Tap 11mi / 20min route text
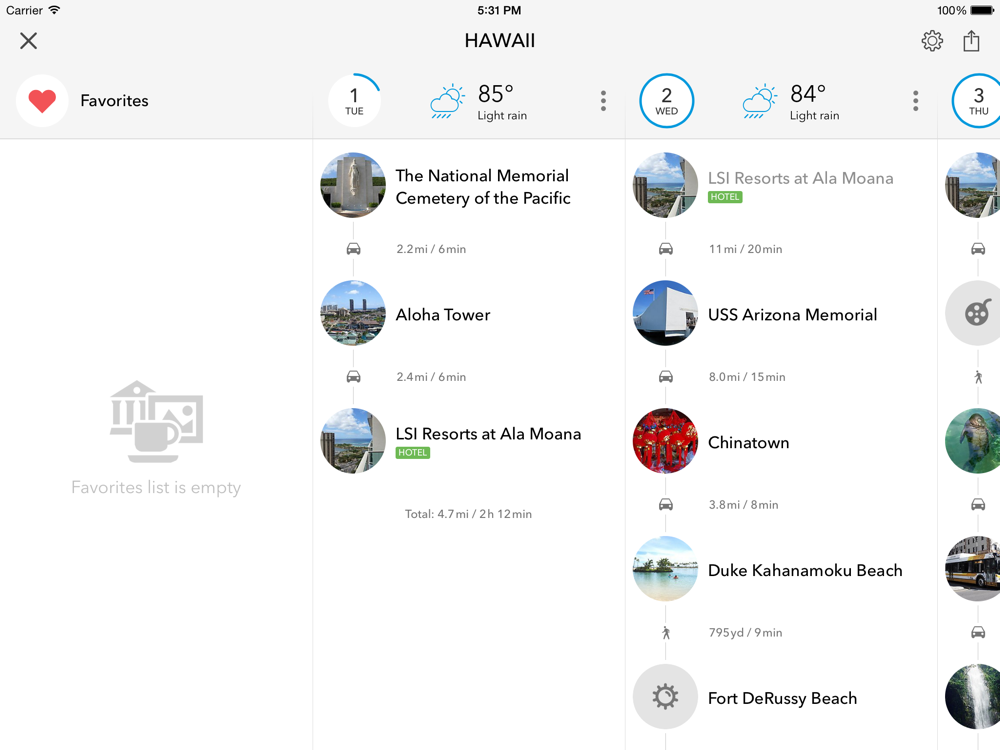This screenshot has height=750, width=1000. point(746,249)
